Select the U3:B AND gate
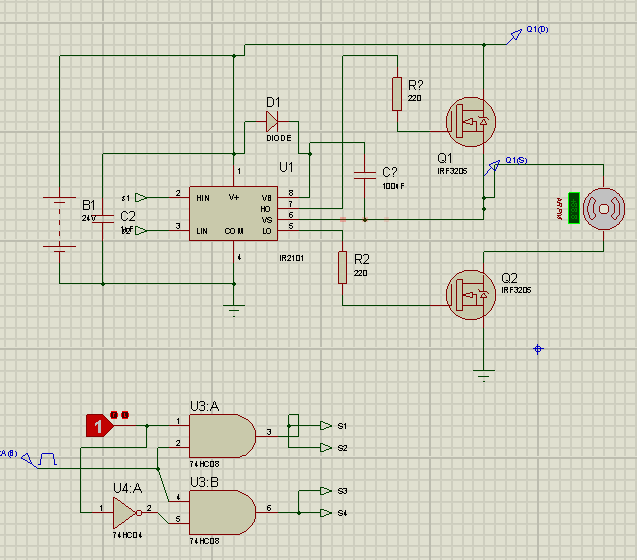Viewport: 637px width, 560px height. [x=222, y=512]
